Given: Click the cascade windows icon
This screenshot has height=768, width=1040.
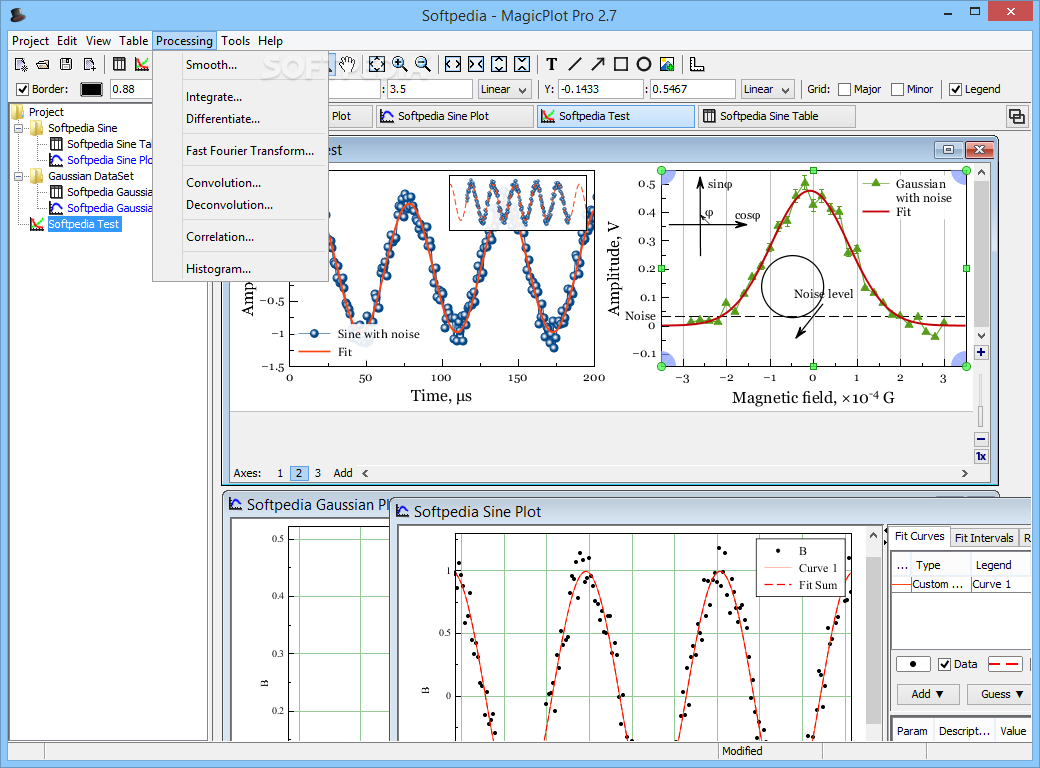Looking at the screenshot, I should (1017, 116).
